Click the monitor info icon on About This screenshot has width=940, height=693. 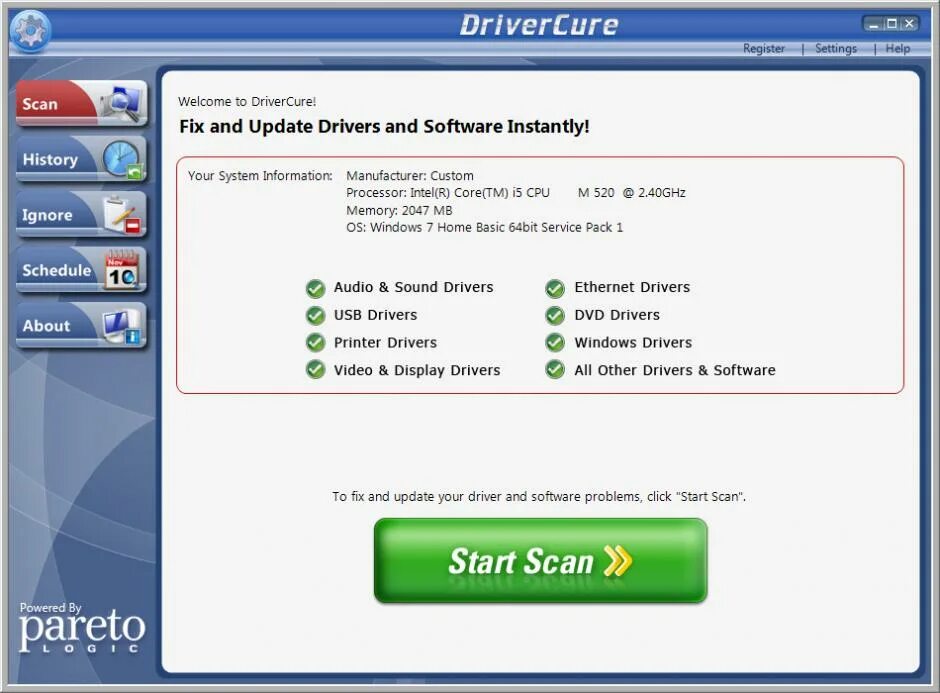tap(122, 327)
